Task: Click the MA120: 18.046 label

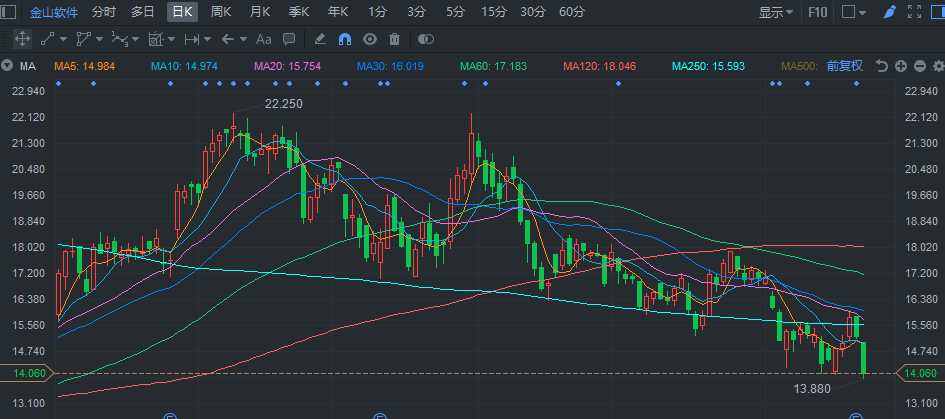Action: 599,66
